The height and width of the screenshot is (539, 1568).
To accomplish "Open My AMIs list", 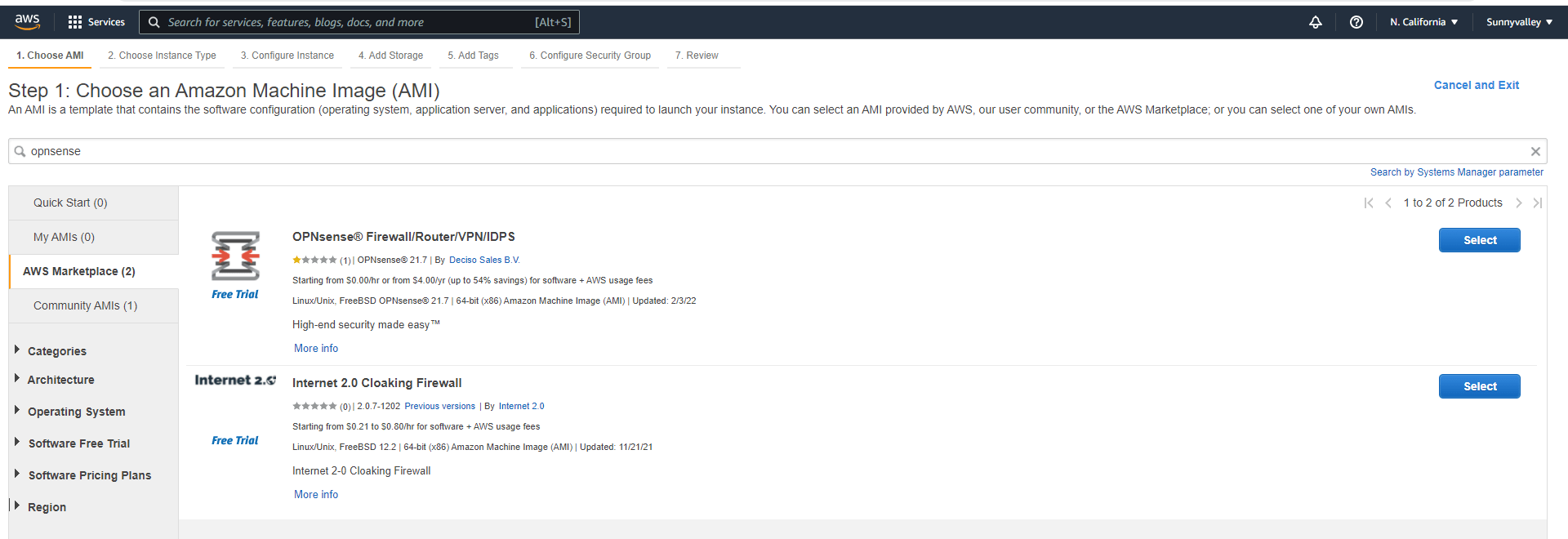I will (94, 237).
